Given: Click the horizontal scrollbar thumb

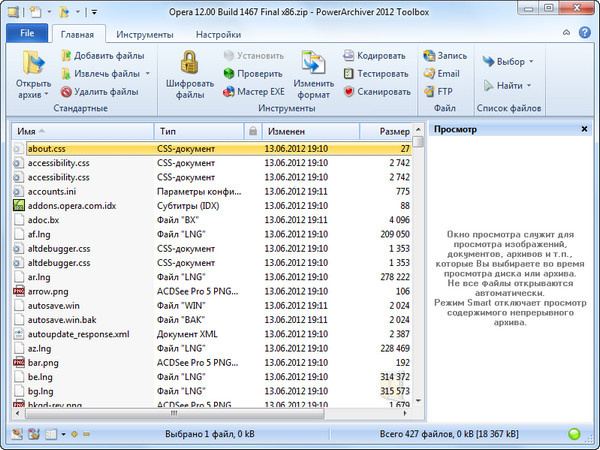Looking at the screenshot, I should click(174, 413).
